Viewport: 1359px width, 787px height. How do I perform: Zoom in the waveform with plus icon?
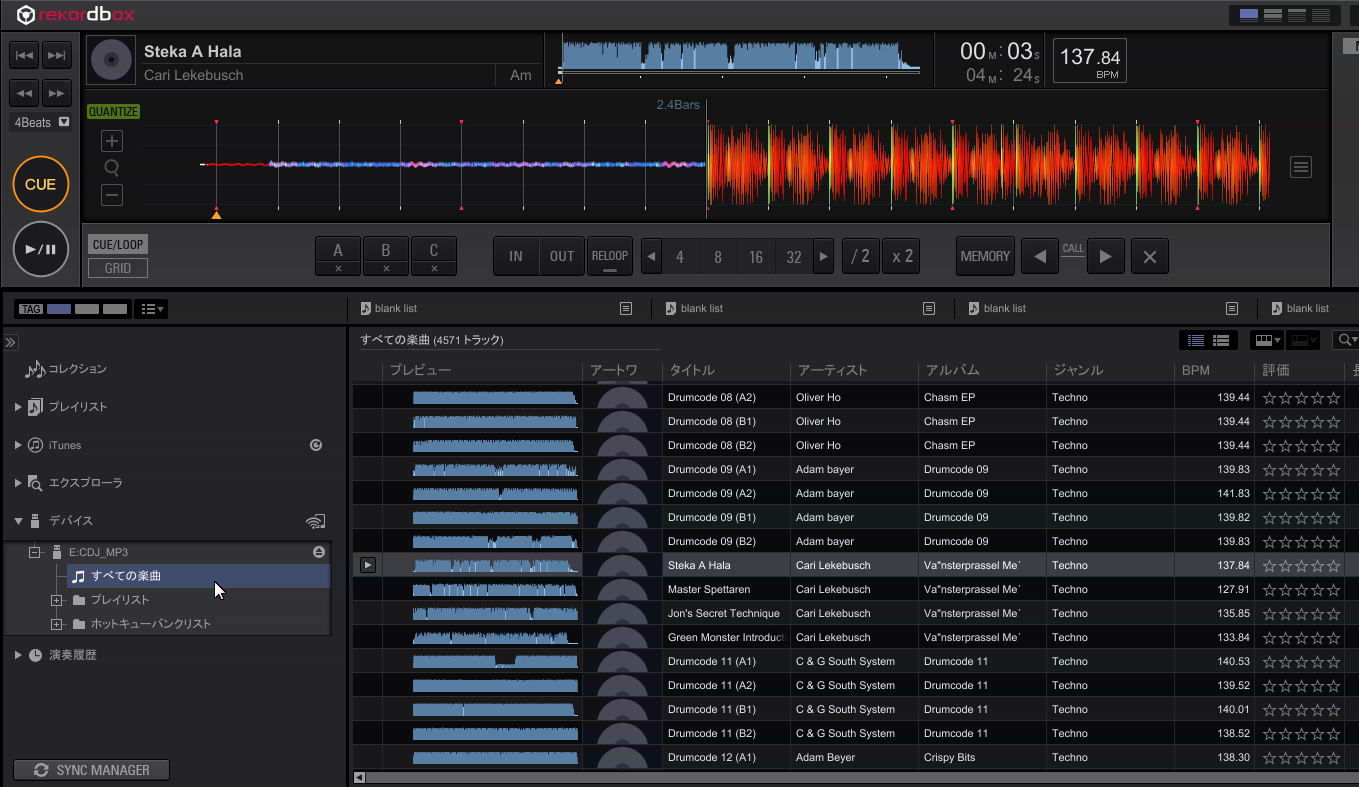tap(112, 141)
